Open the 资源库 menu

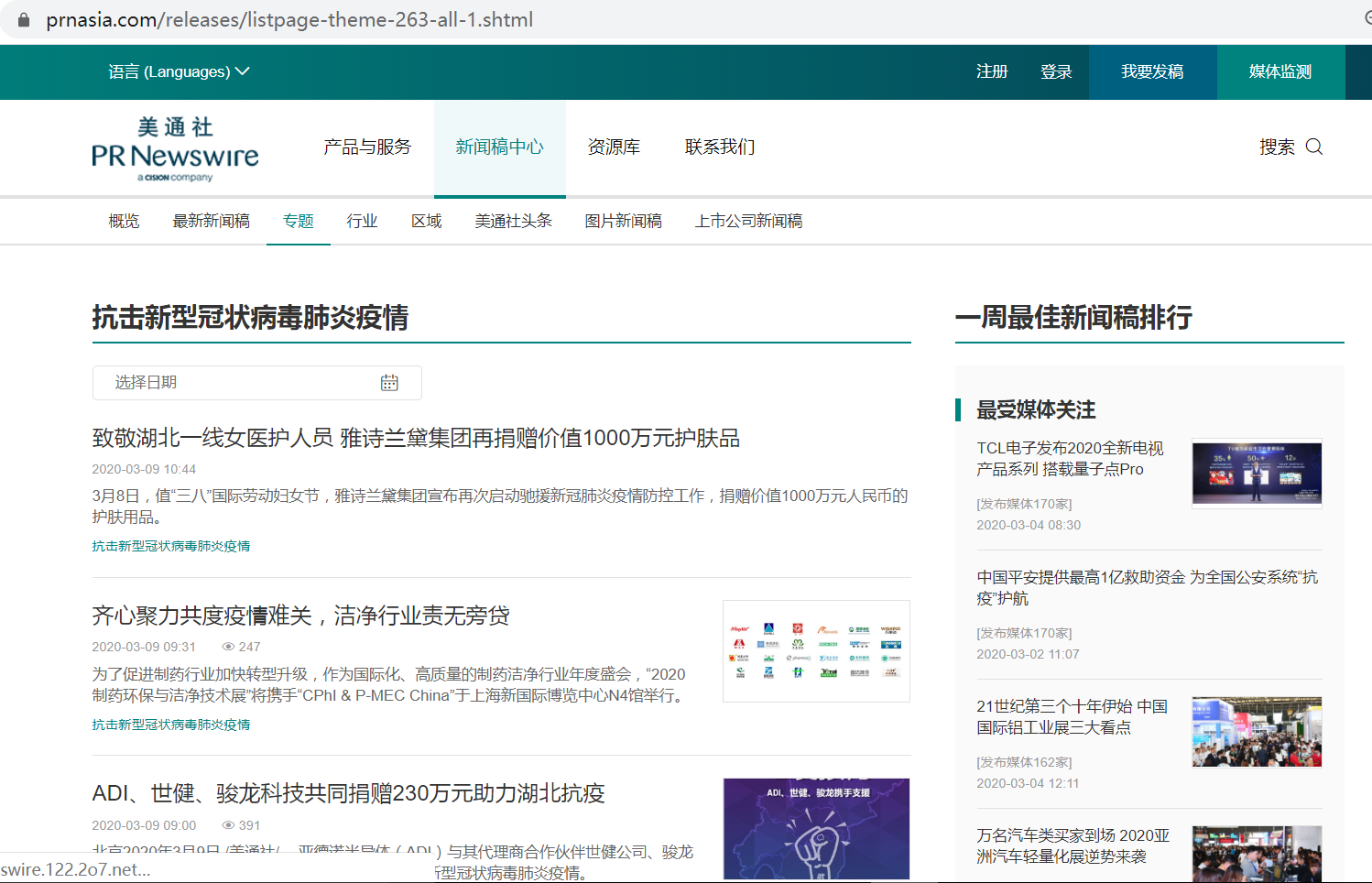point(614,147)
